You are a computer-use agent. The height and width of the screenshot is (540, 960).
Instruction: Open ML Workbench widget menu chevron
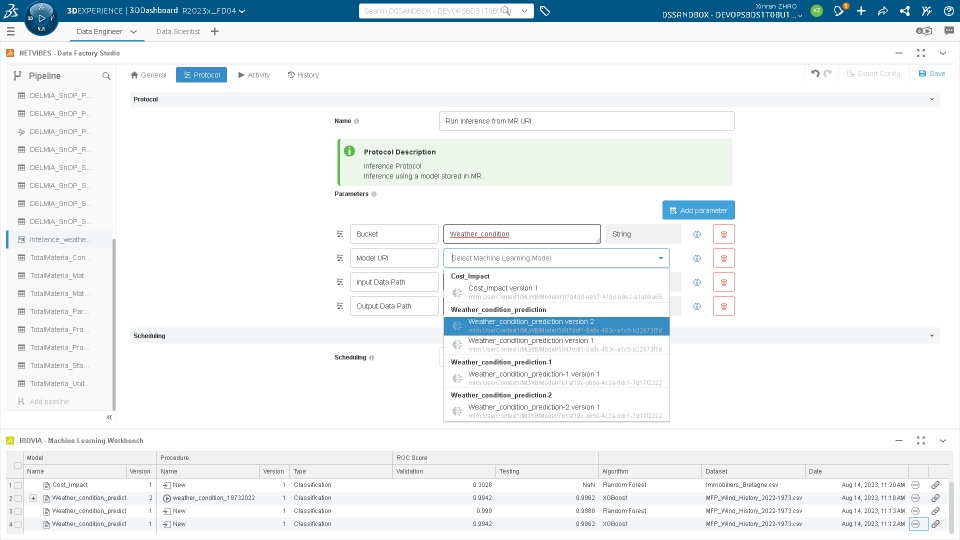[943, 440]
